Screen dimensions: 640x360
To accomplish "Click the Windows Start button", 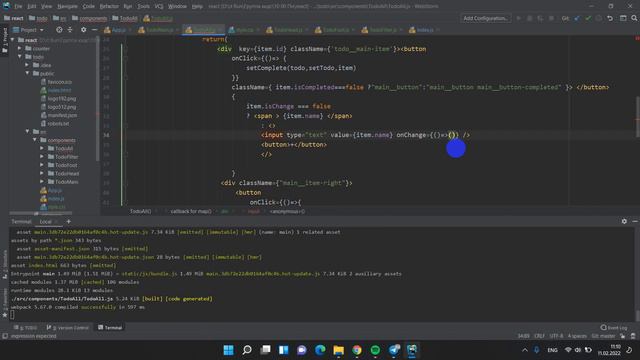I will (229, 350).
